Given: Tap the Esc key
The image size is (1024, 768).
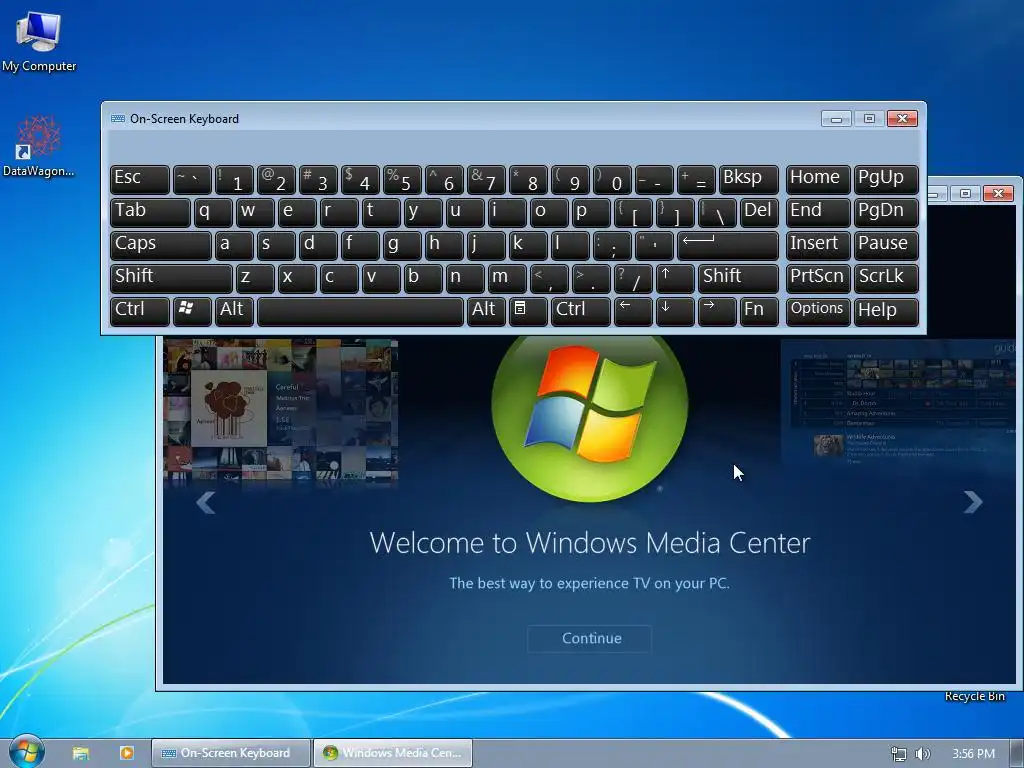Looking at the screenshot, I should pyautogui.click(x=140, y=180).
